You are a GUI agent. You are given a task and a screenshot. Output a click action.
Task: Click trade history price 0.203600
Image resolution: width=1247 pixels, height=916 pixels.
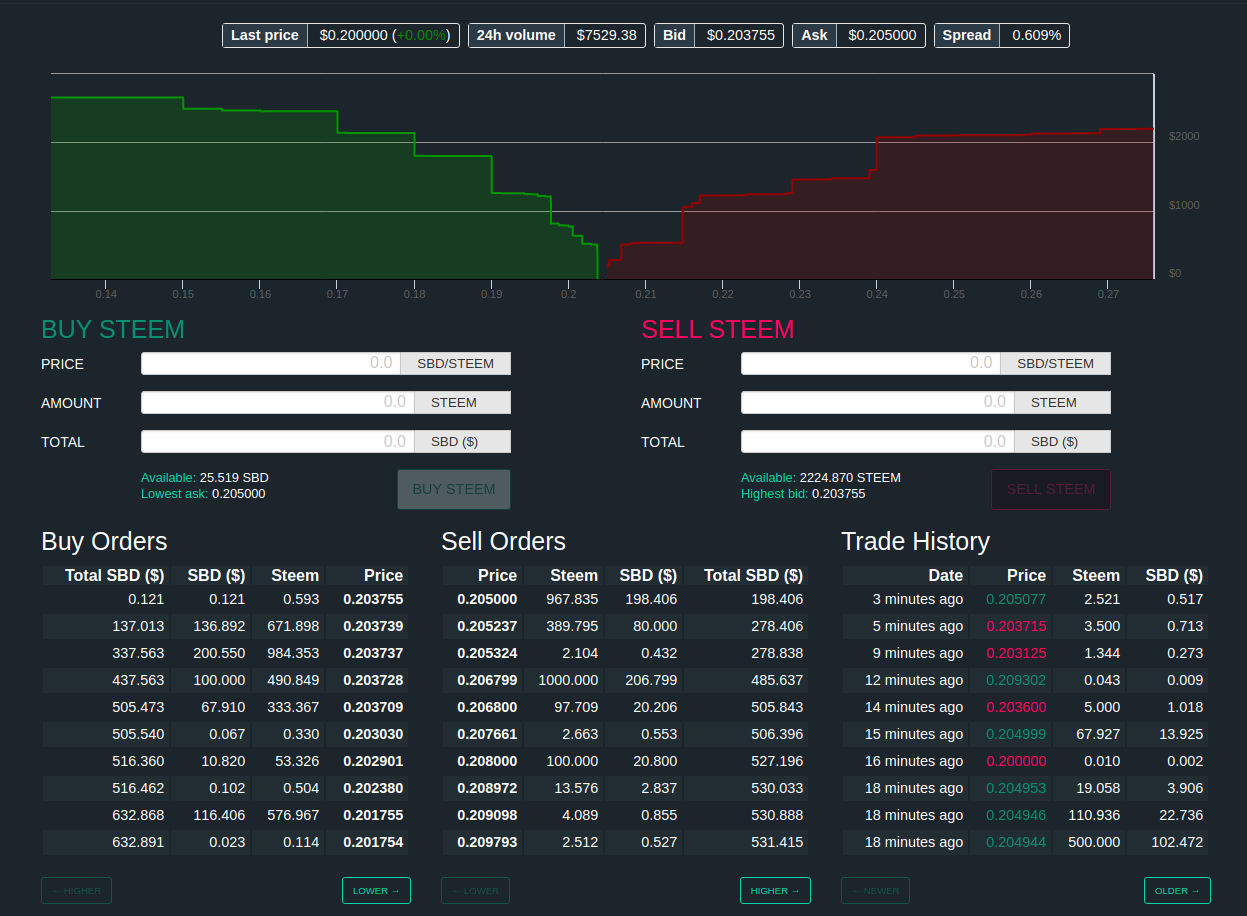pyautogui.click(x=1016, y=707)
